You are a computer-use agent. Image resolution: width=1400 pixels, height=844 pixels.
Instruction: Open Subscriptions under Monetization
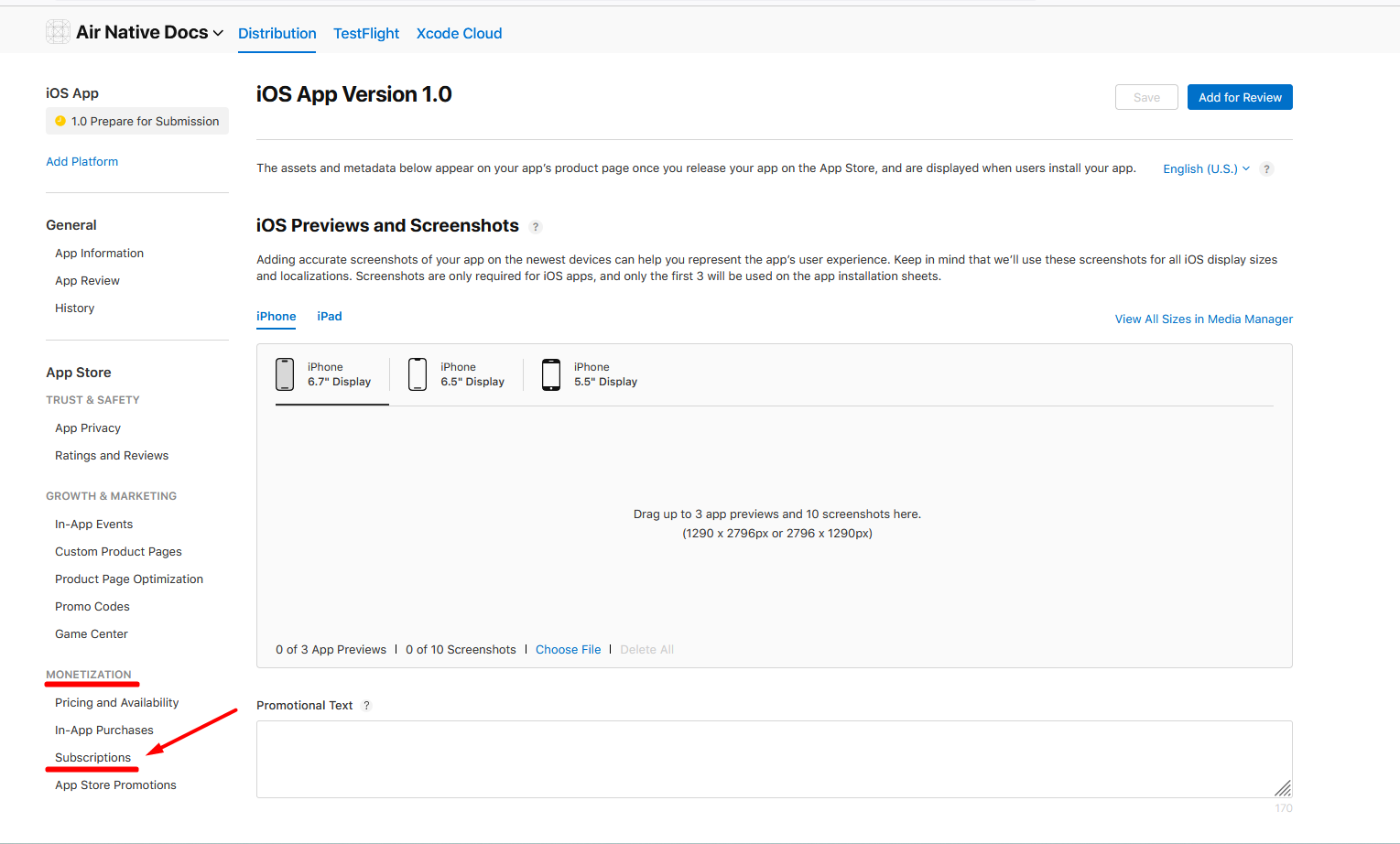pyautogui.click(x=92, y=757)
